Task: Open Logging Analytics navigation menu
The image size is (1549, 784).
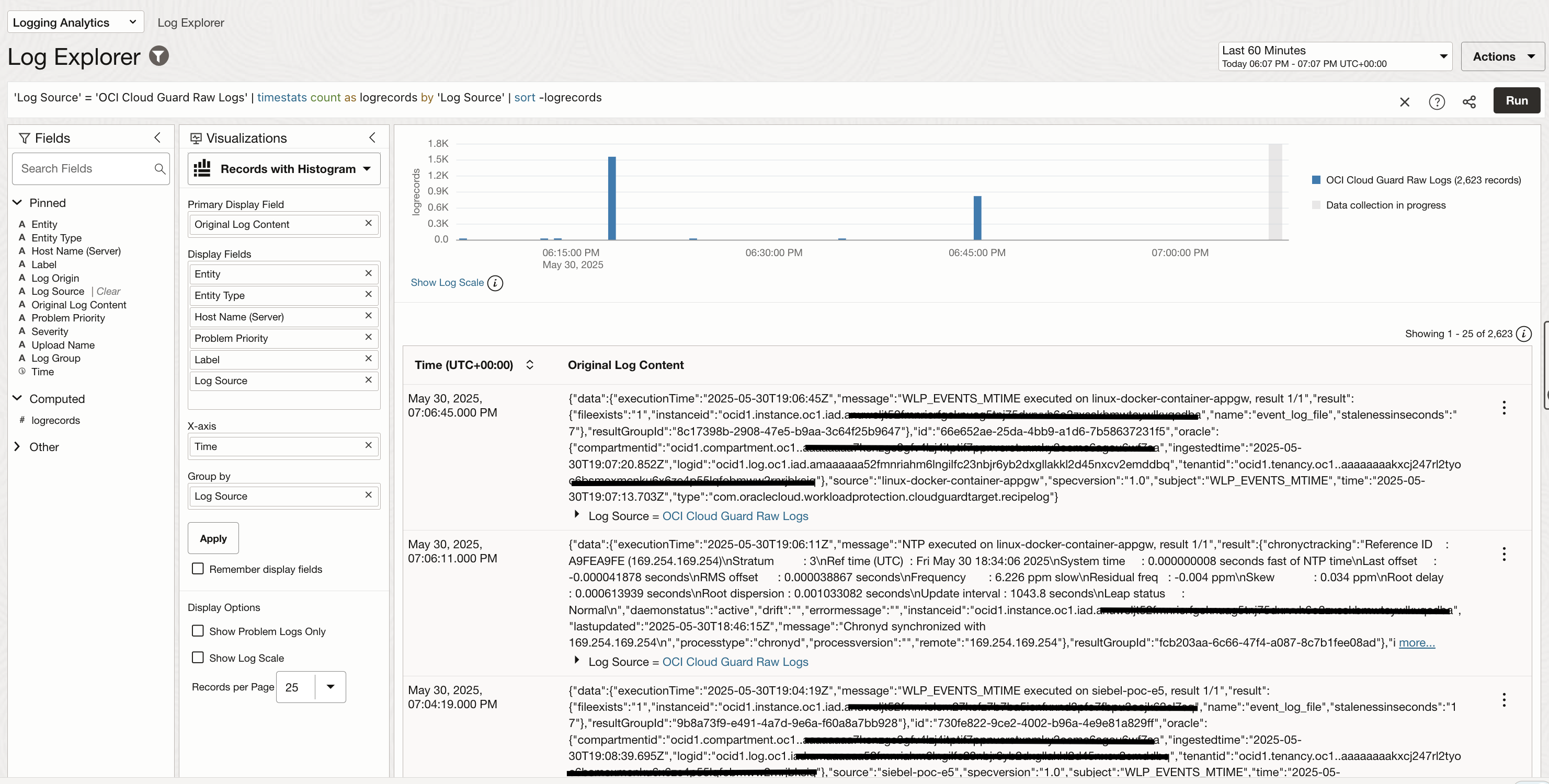Action: click(75, 22)
